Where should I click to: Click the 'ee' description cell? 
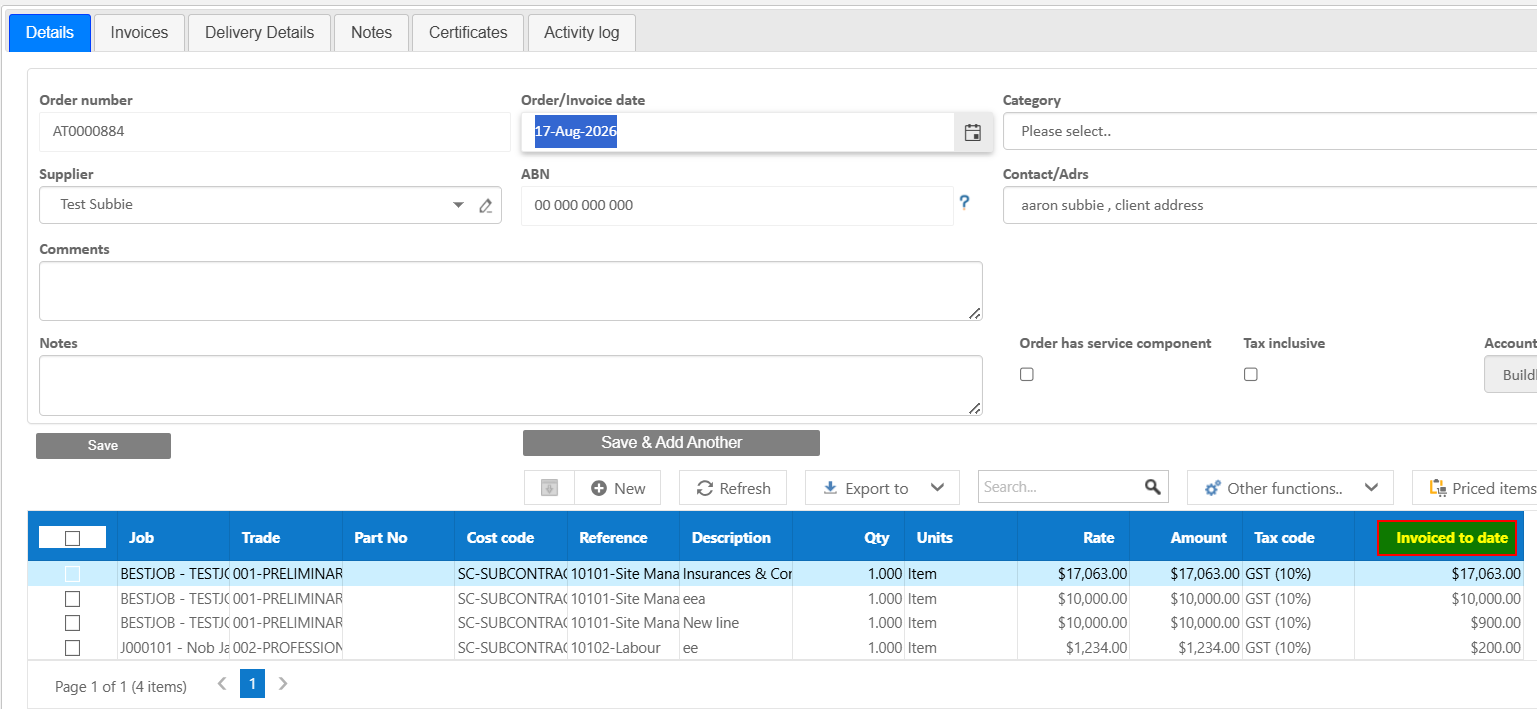736,648
